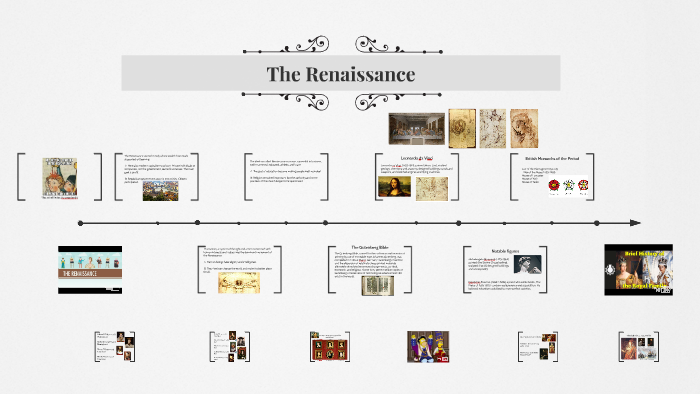Click the 'The Renaissance' title banner

pos(341,73)
